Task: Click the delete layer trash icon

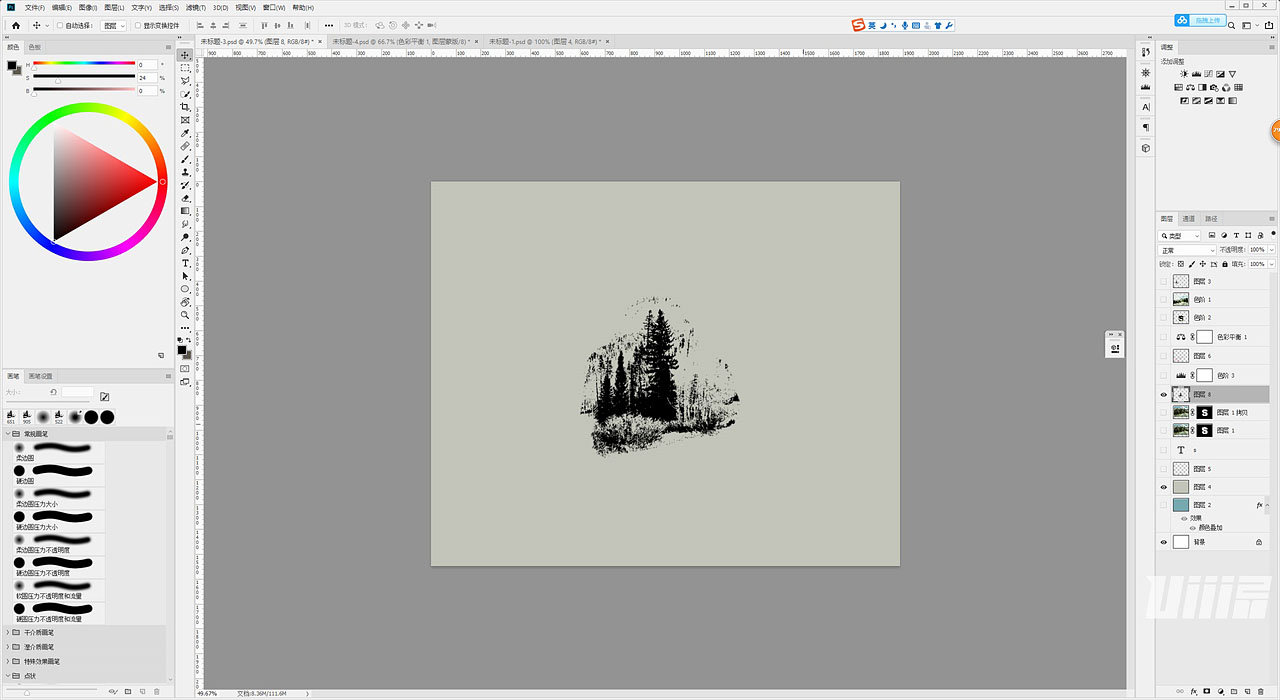Action: pyautogui.click(x=1260, y=691)
